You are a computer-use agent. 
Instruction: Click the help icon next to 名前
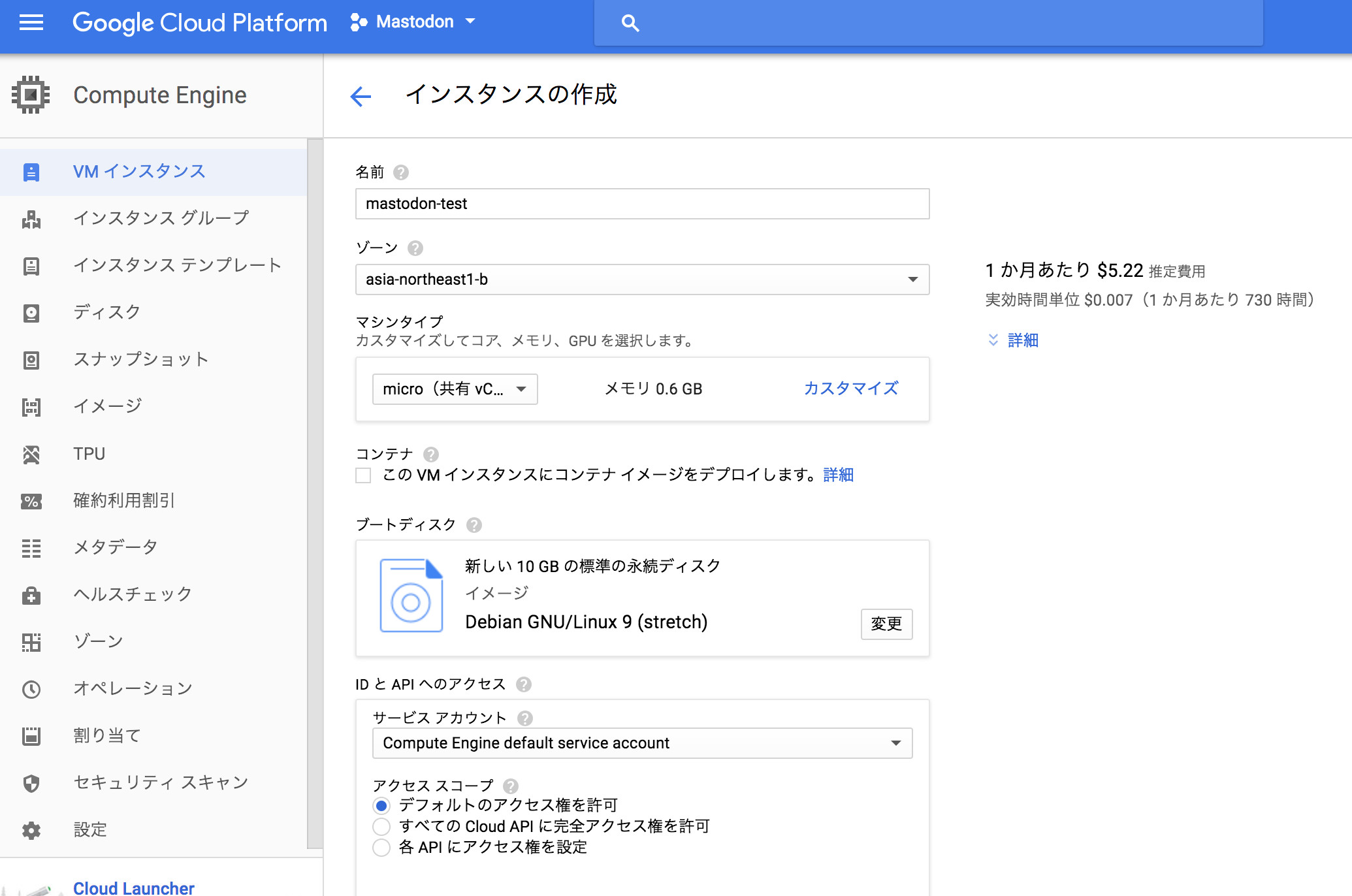click(401, 172)
